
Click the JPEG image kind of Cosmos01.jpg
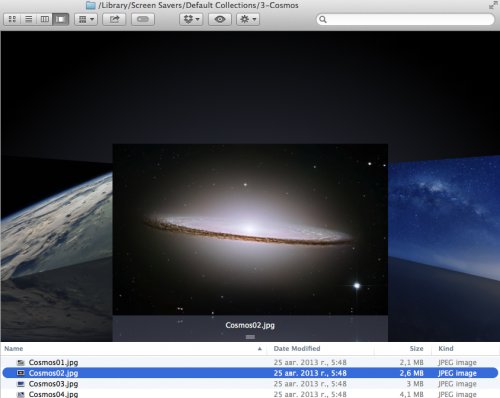pyautogui.click(x=457, y=362)
